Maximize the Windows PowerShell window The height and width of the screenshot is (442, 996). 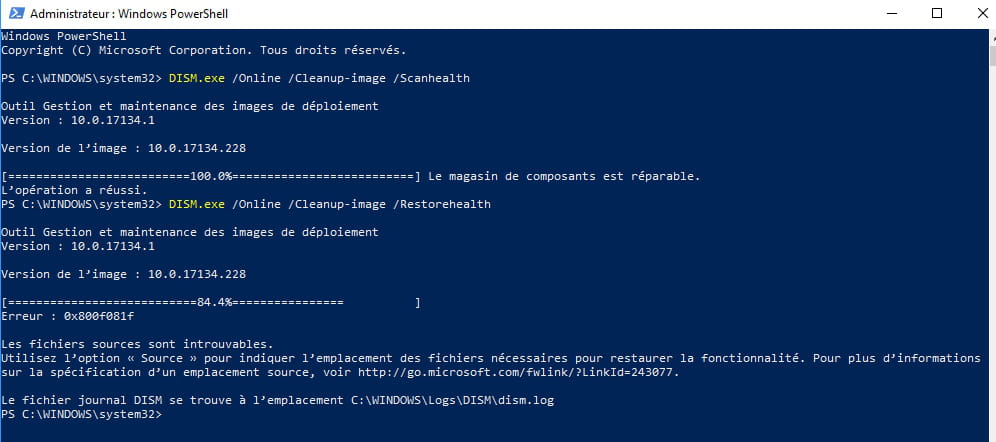tap(937, 13)
